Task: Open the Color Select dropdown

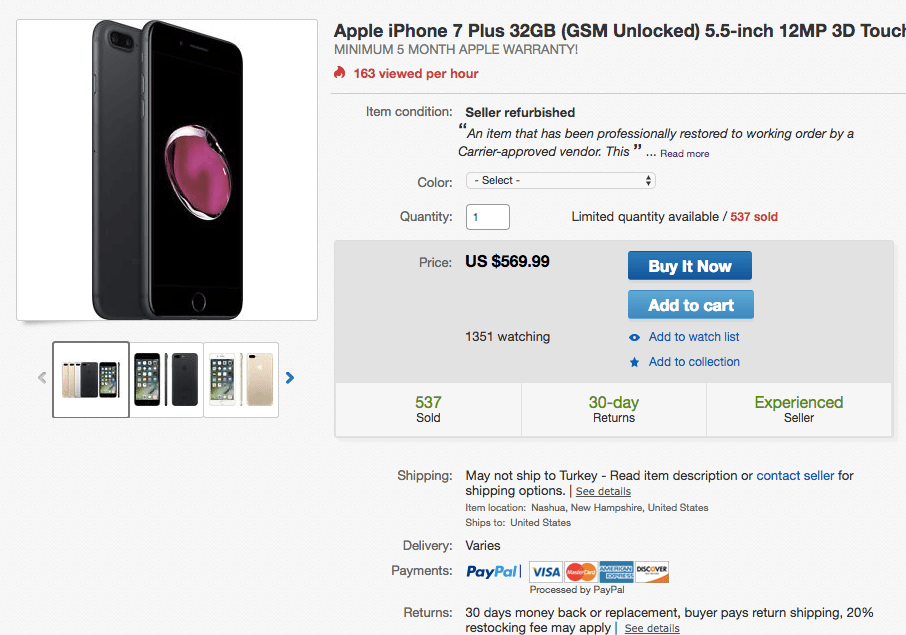Action: 560,180
